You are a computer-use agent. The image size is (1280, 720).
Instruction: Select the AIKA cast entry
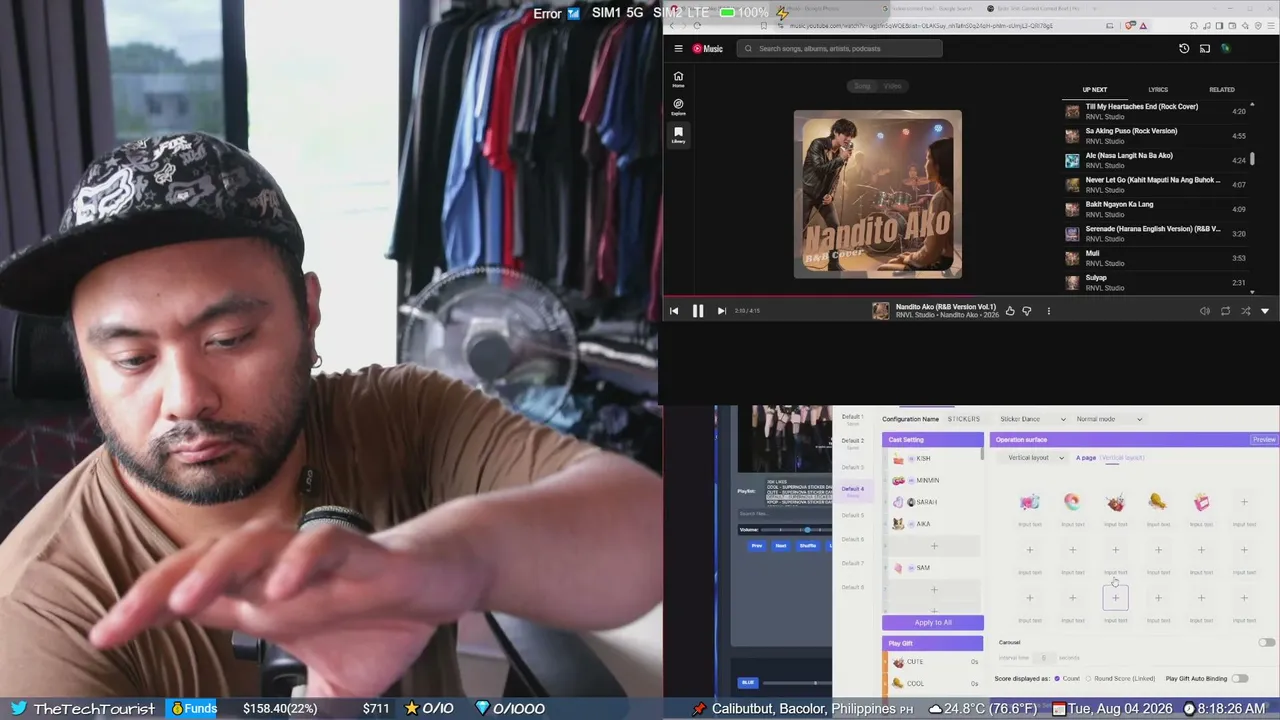click(934, 524)
